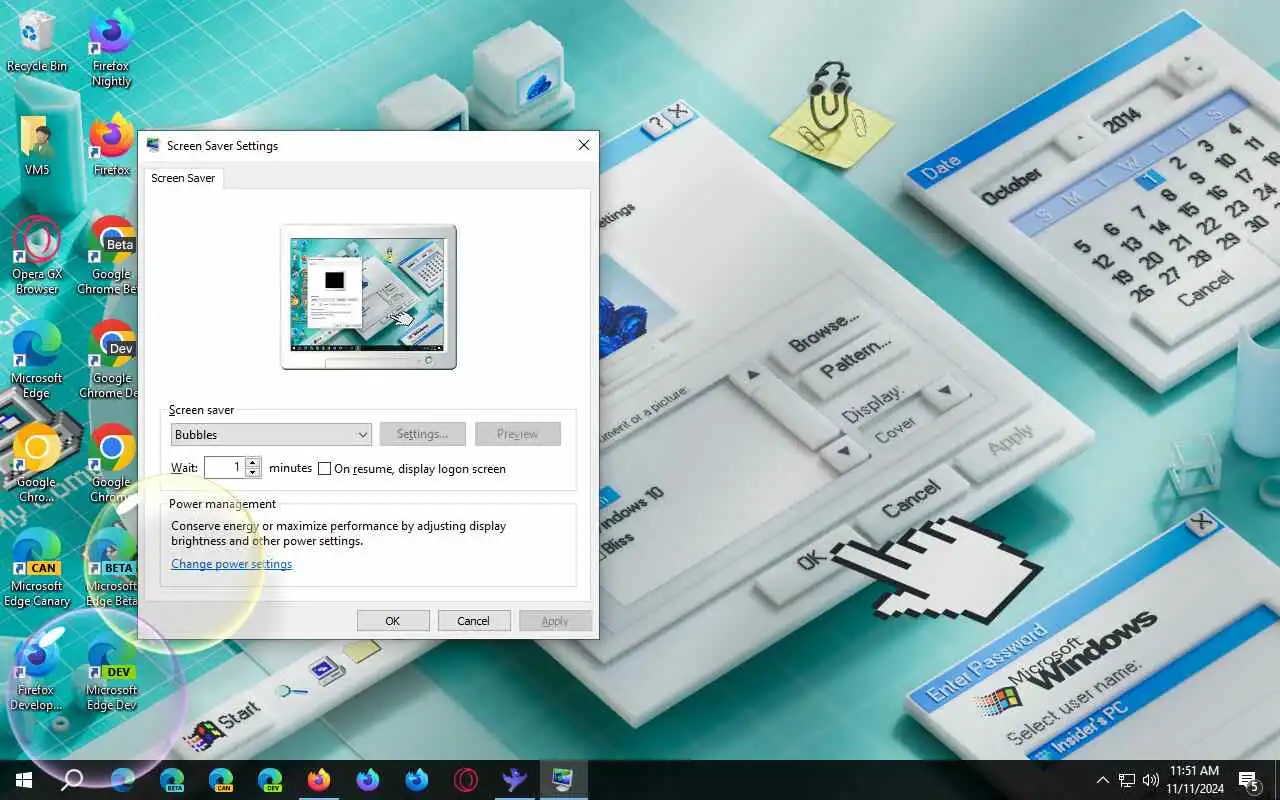
Task: Select the Firefox Developer desktop shortcut
Action: coord(37,672)
